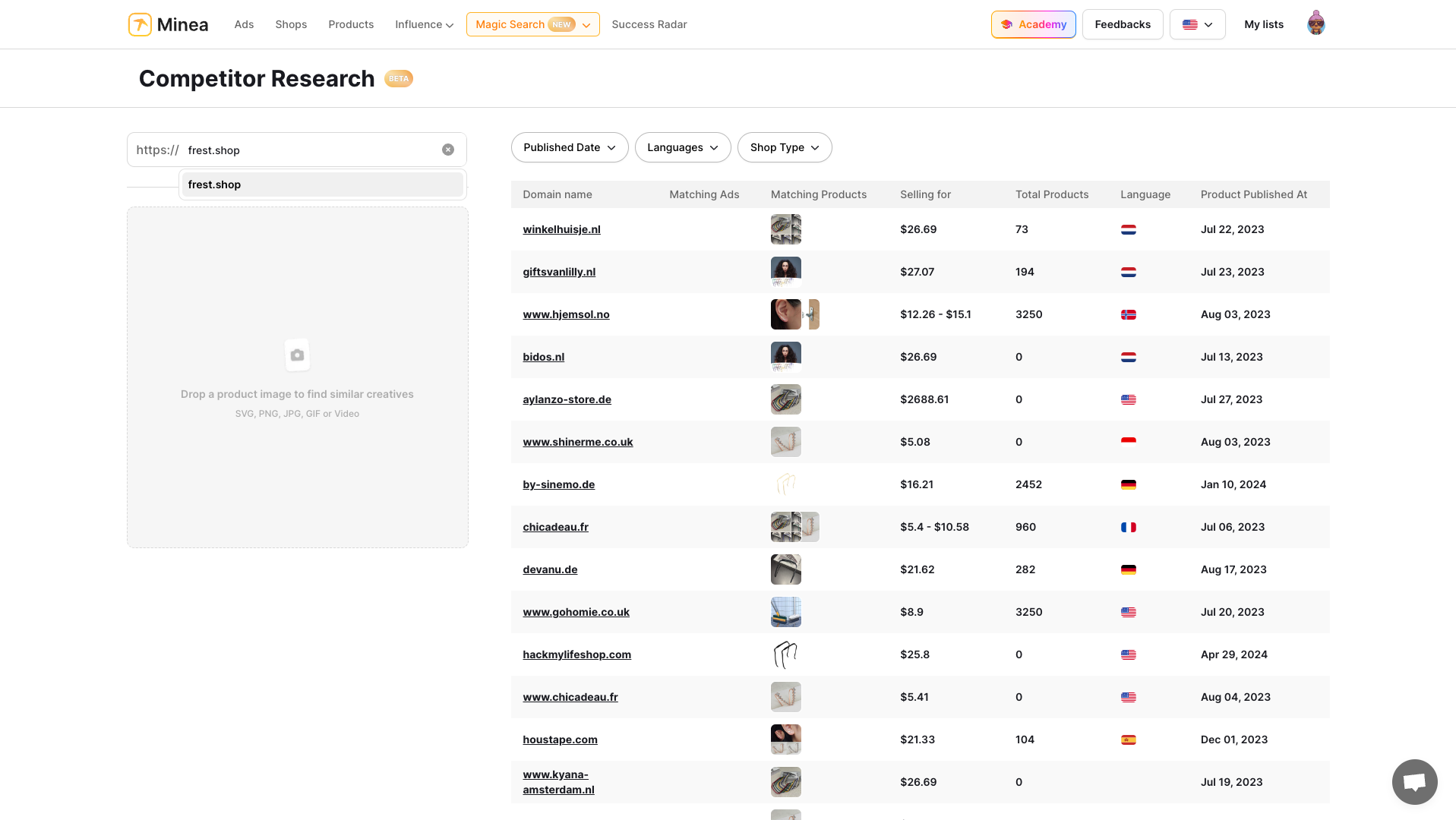Open the Published Date filter
Image resolution: width=1456 pixels, height=820 pixels.
click(569, 147)
